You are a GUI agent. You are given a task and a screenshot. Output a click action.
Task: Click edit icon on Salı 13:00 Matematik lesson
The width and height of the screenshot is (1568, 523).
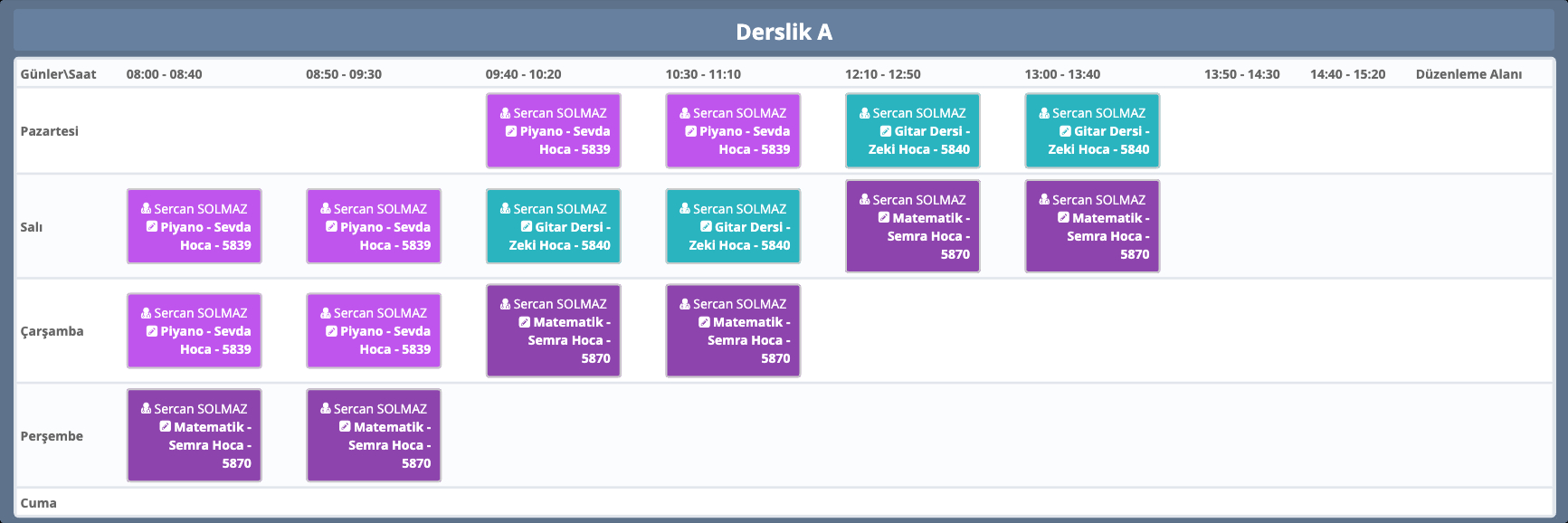point(1063,218)
